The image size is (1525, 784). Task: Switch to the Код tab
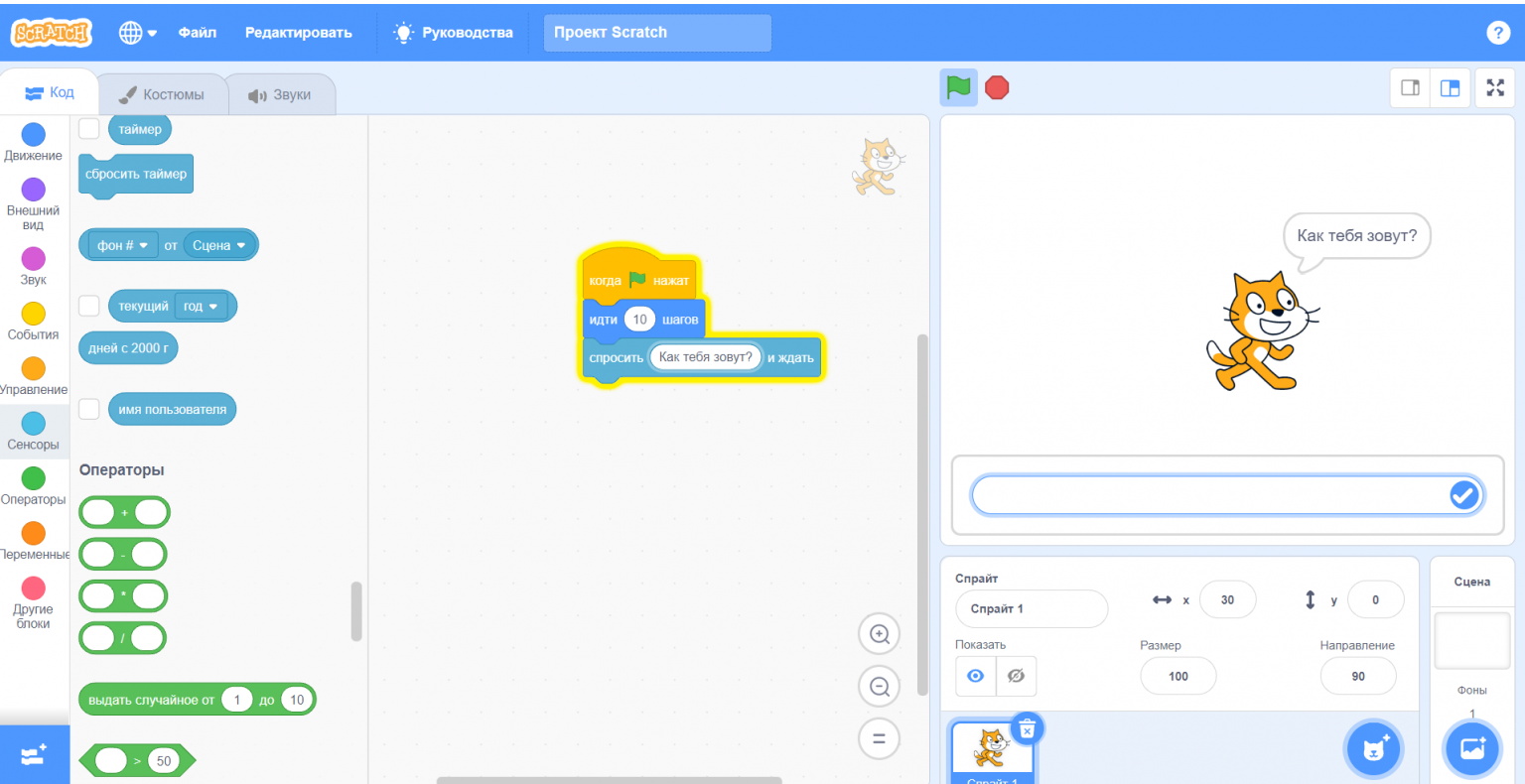click(50, 92)
